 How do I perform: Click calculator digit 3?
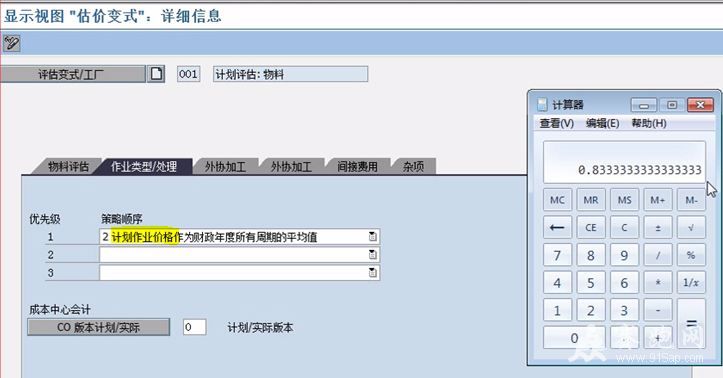point(624,310)
